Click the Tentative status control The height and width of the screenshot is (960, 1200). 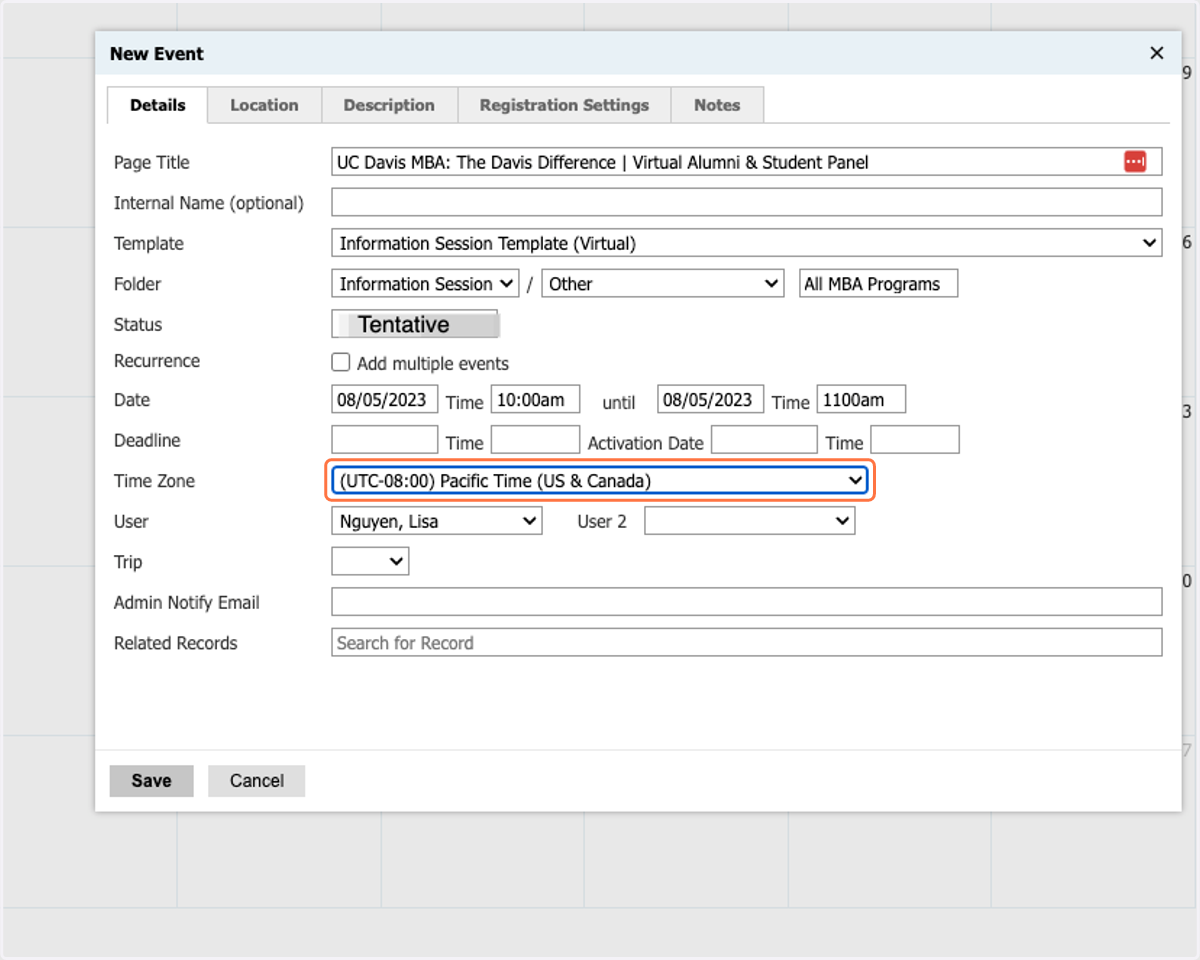coord(415,324)
